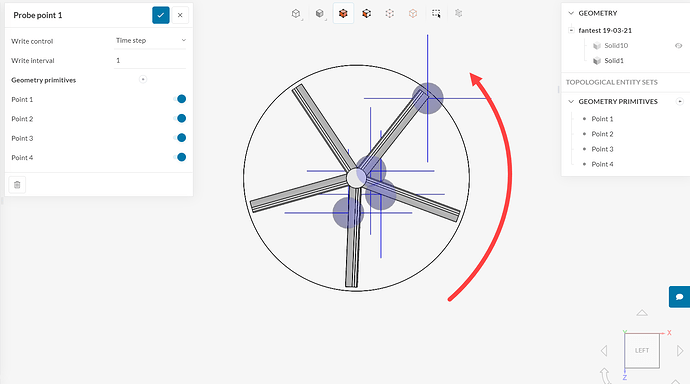Choose the orange wireframe cube view icon

tap(413, 14)
